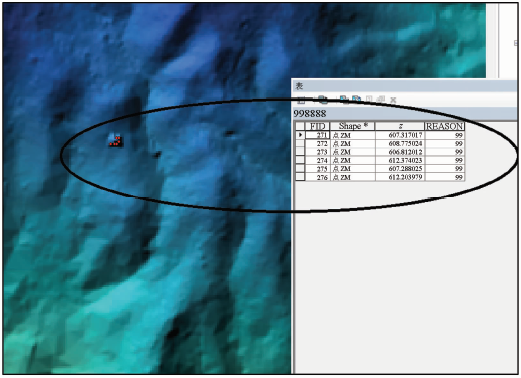This screenshot has width=521, height=378.
Task: Click the Clear Selection icon
Action: (369, 99)
